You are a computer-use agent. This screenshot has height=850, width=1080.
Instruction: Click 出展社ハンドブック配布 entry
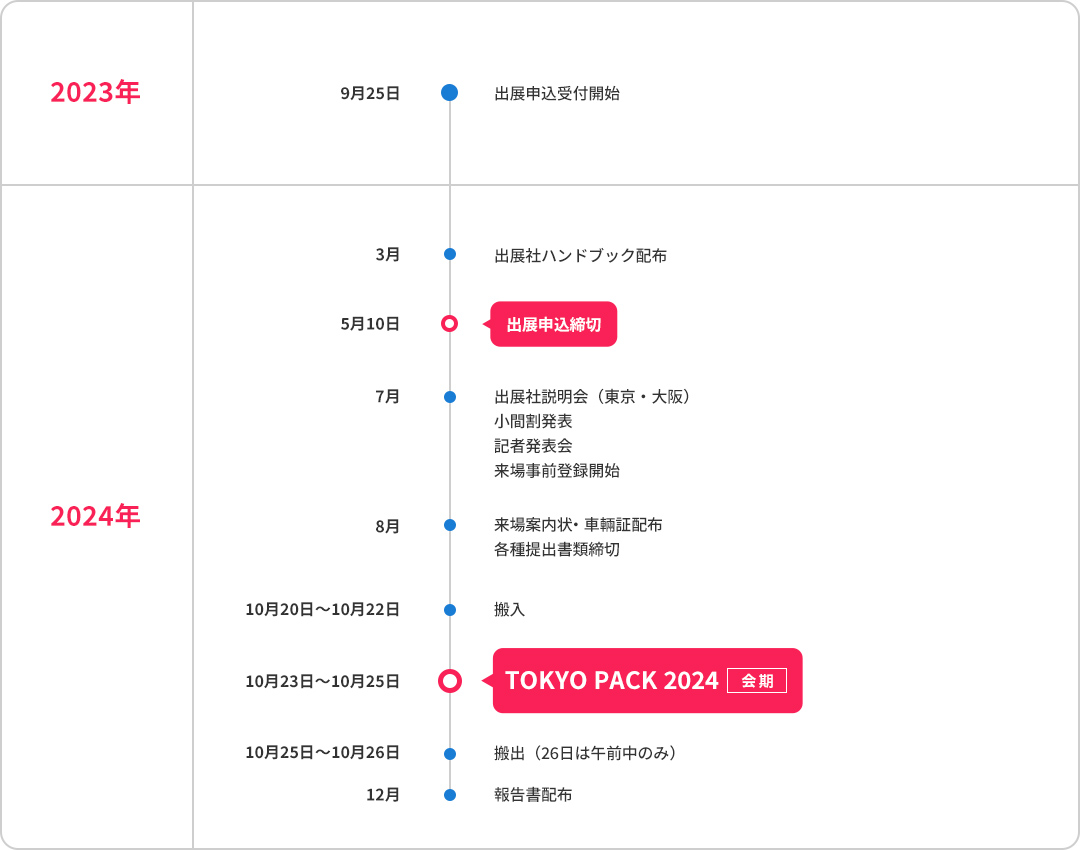[x=580, y=256]
